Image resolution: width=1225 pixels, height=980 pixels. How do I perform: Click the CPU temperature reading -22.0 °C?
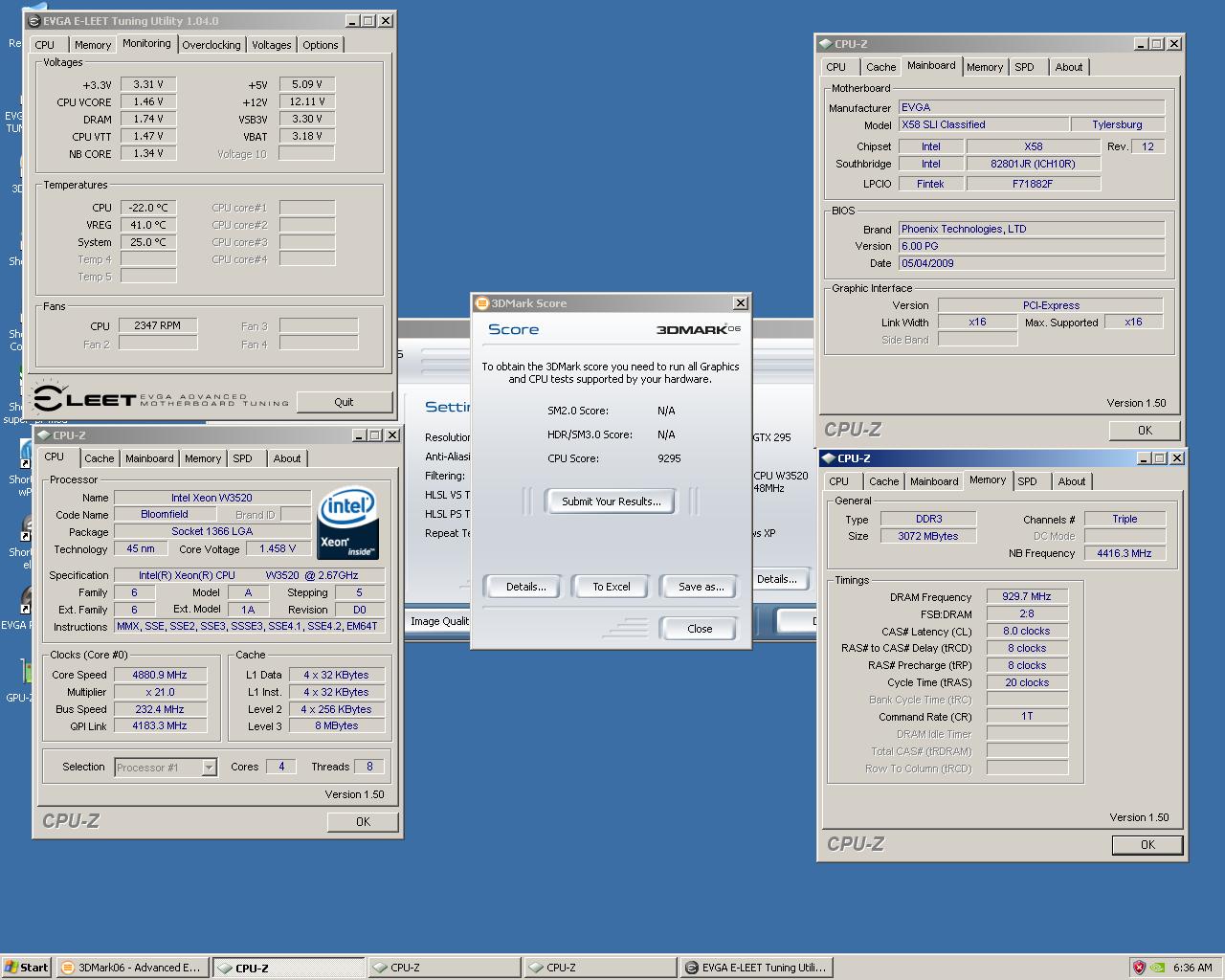(x=148, y=208)
